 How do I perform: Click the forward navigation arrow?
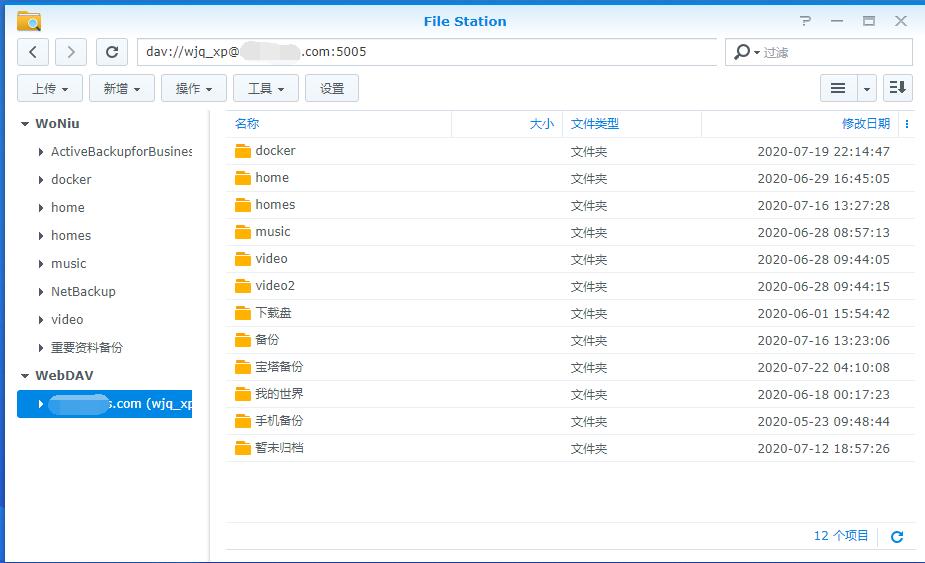[x=71, y=52]
